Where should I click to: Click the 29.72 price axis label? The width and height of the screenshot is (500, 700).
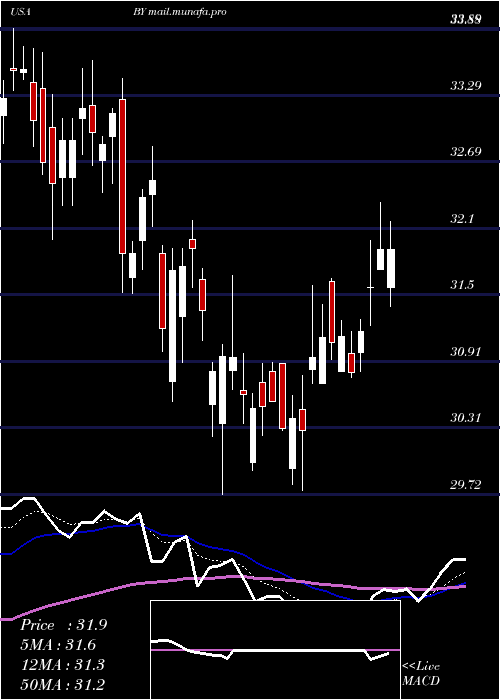(x=466, y=484)
